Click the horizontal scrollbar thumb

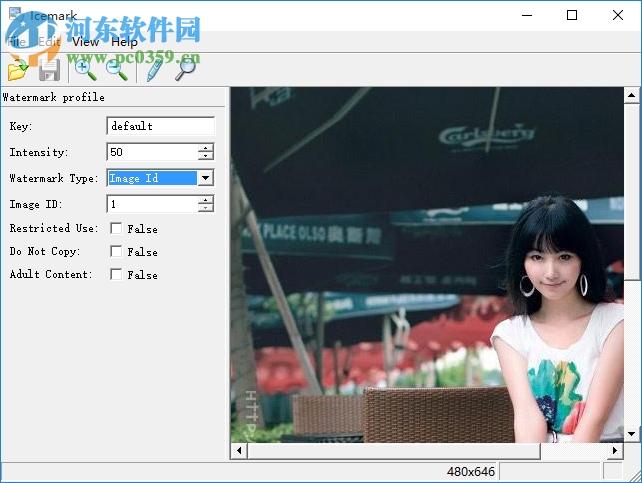(x=394, y=451)
